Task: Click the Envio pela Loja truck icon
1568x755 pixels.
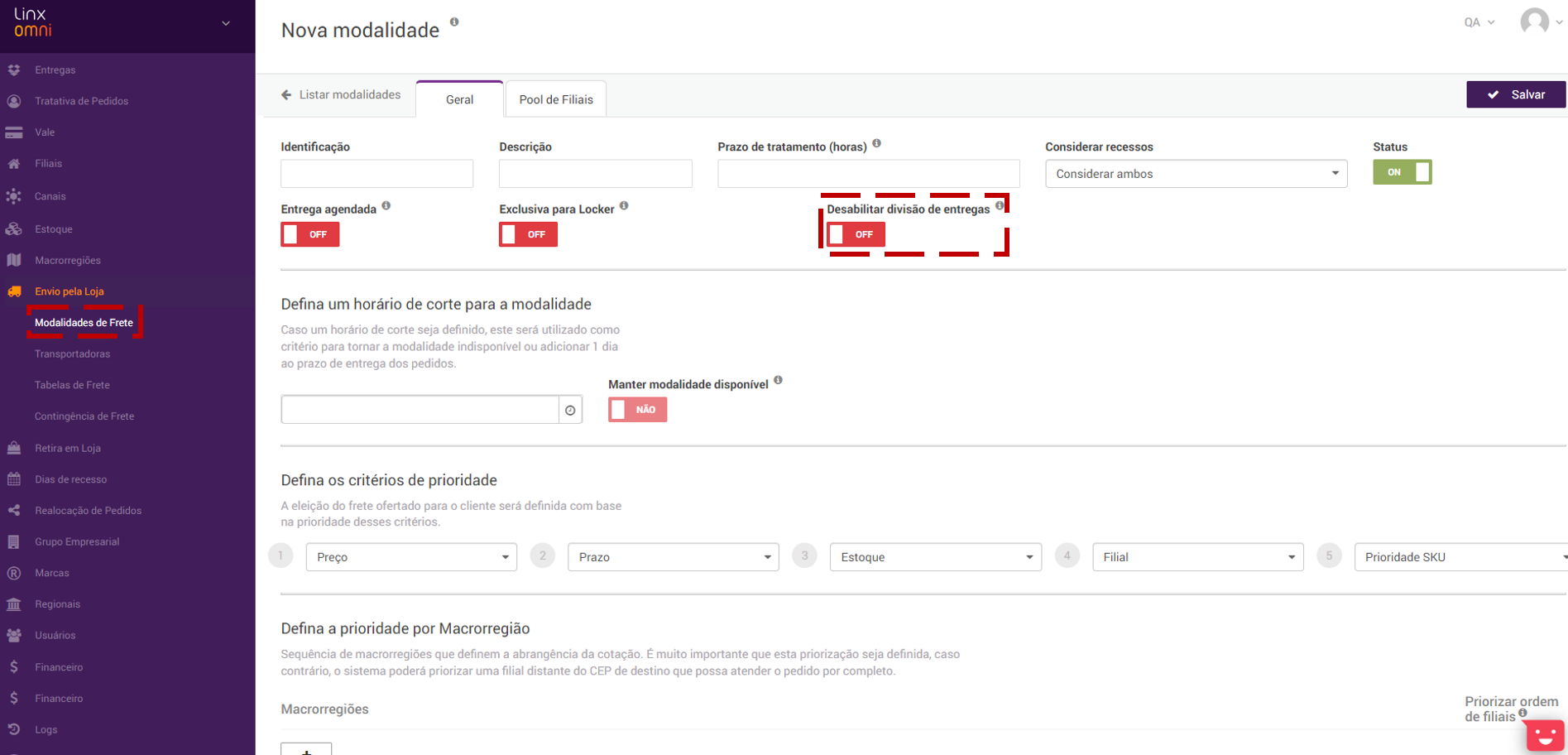Action: 14,291
